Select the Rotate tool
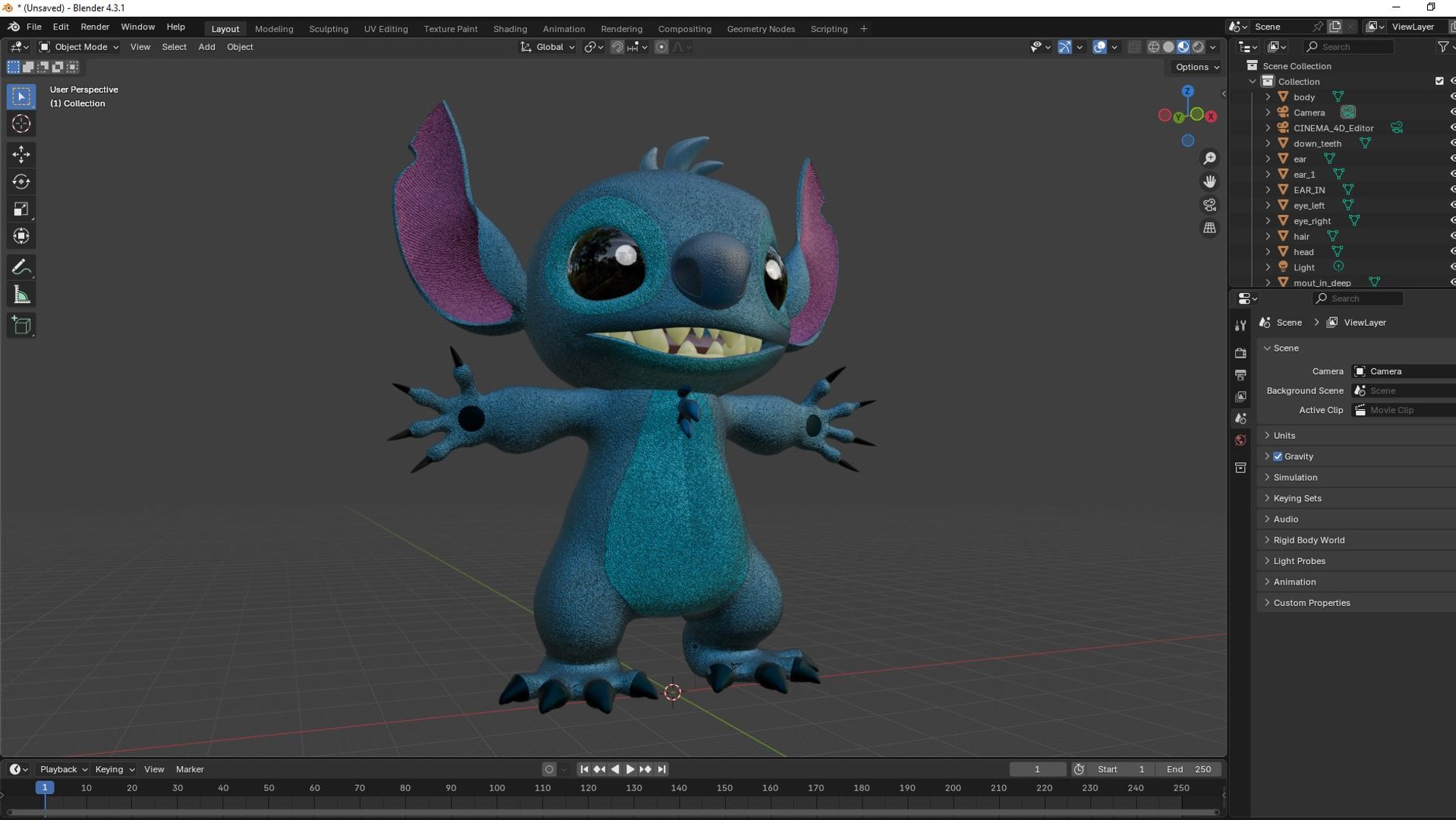This screenshot has height=820, width=1456. tap(21, 181)
